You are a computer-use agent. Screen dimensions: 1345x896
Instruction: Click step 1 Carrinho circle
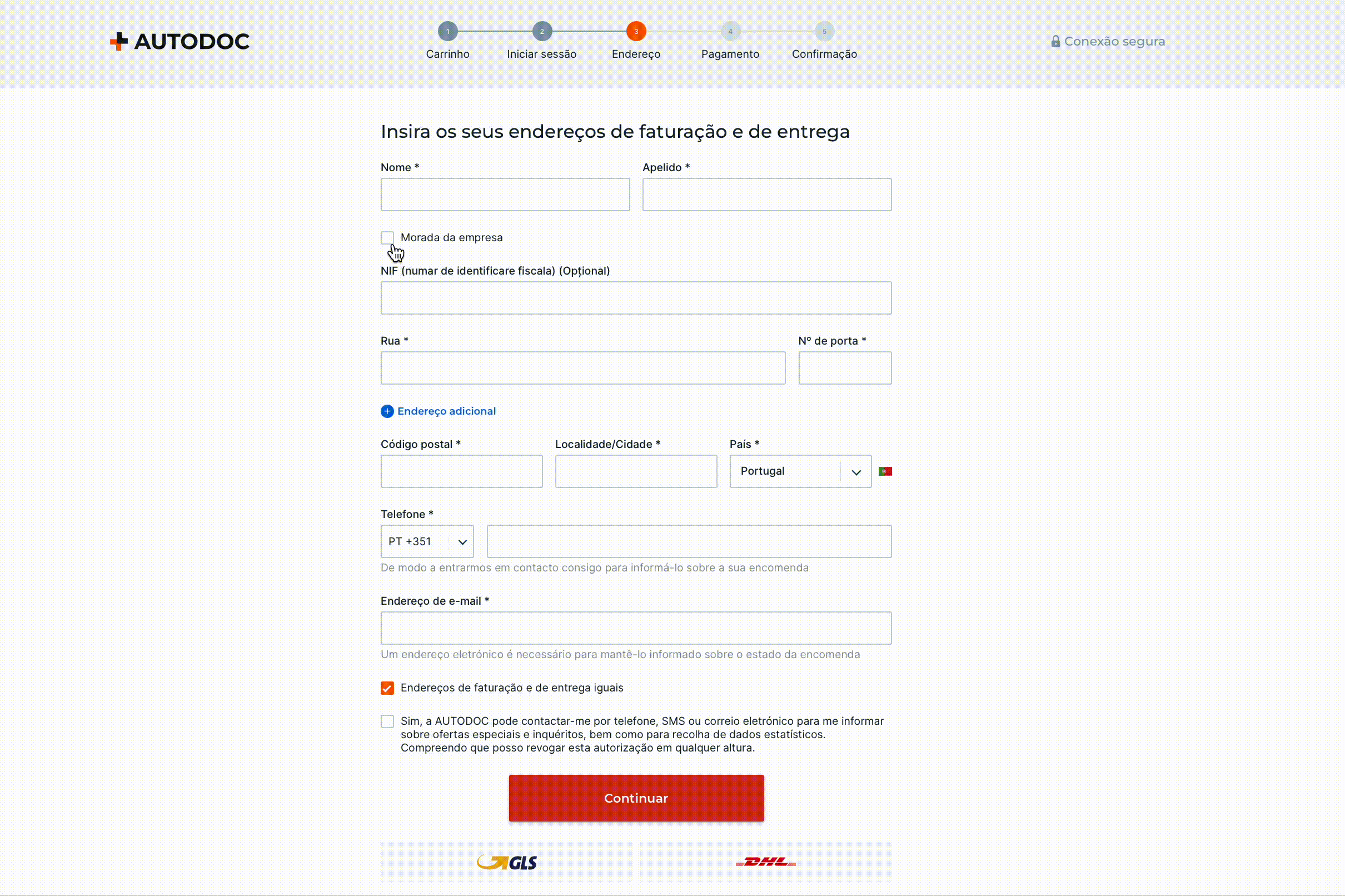[447, 32]
